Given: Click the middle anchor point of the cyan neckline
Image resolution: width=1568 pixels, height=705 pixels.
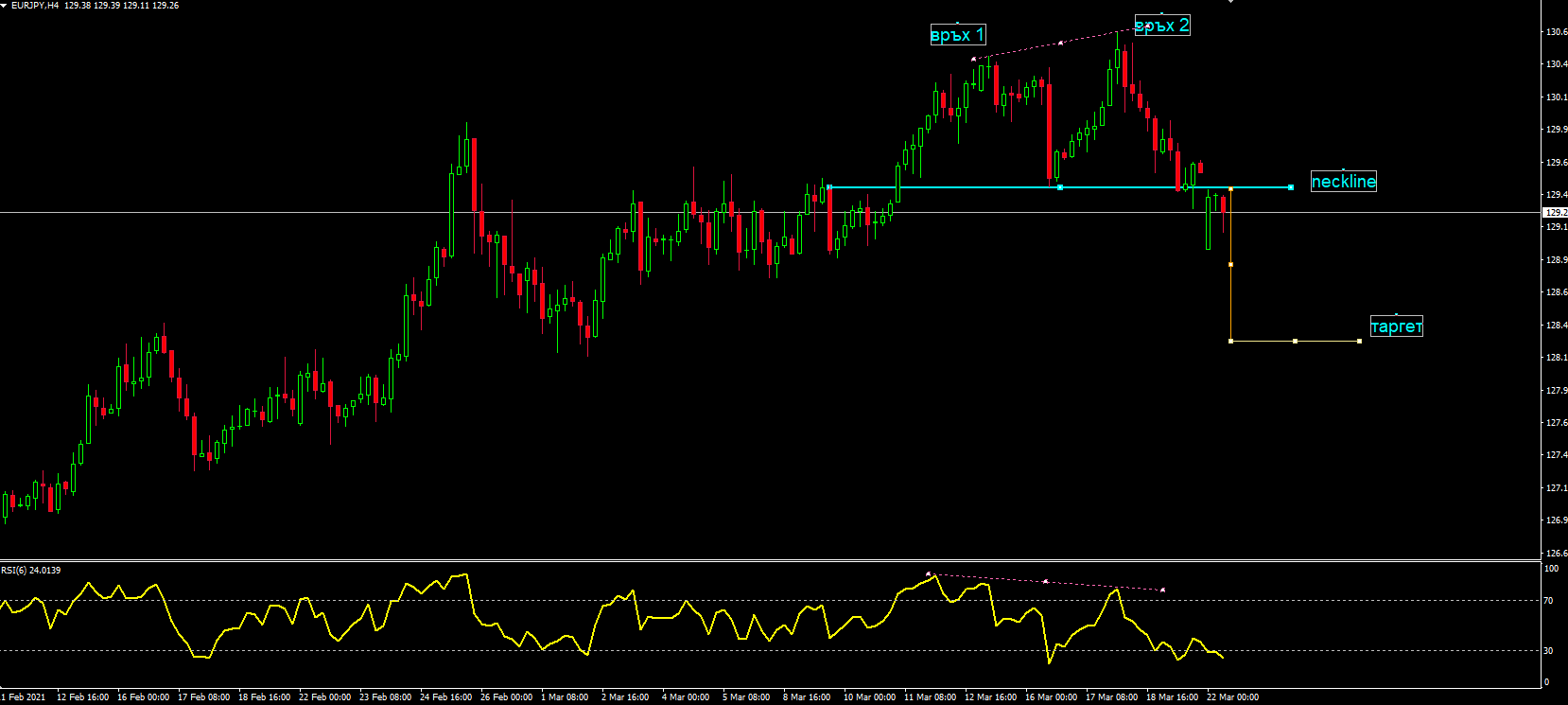Looking at the screenshot, I should pyautogui.click(x=1060, y=187).
